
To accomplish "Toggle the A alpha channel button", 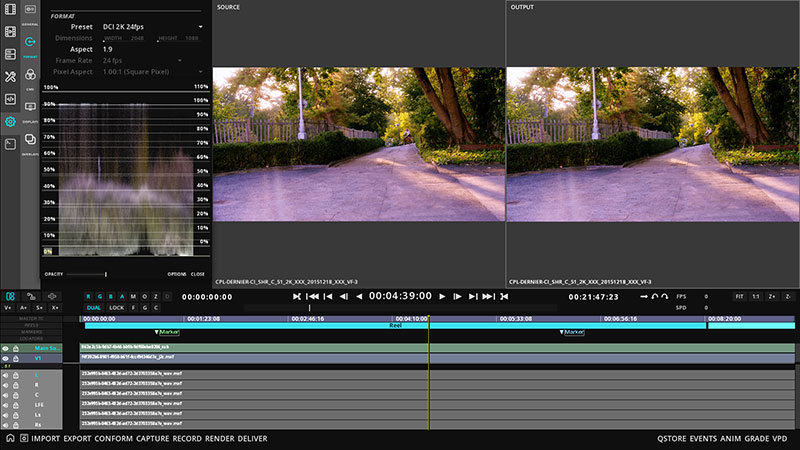I will coord(122,296).
